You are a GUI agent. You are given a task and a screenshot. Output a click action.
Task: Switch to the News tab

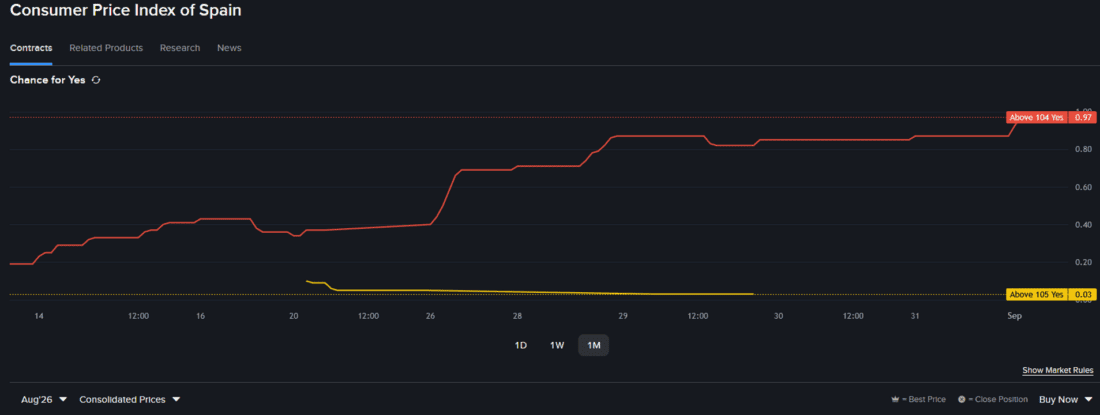coord(229,48)
